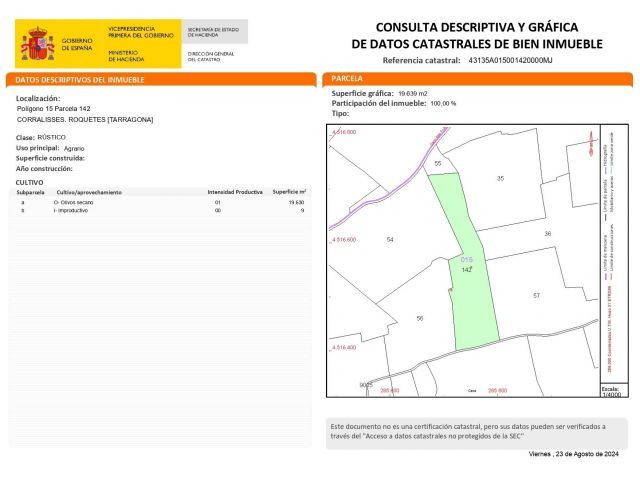The height and width of the screenshot is (480, 640).
Task: Click the 'Referencia catastral:' label
Action: 421,60
